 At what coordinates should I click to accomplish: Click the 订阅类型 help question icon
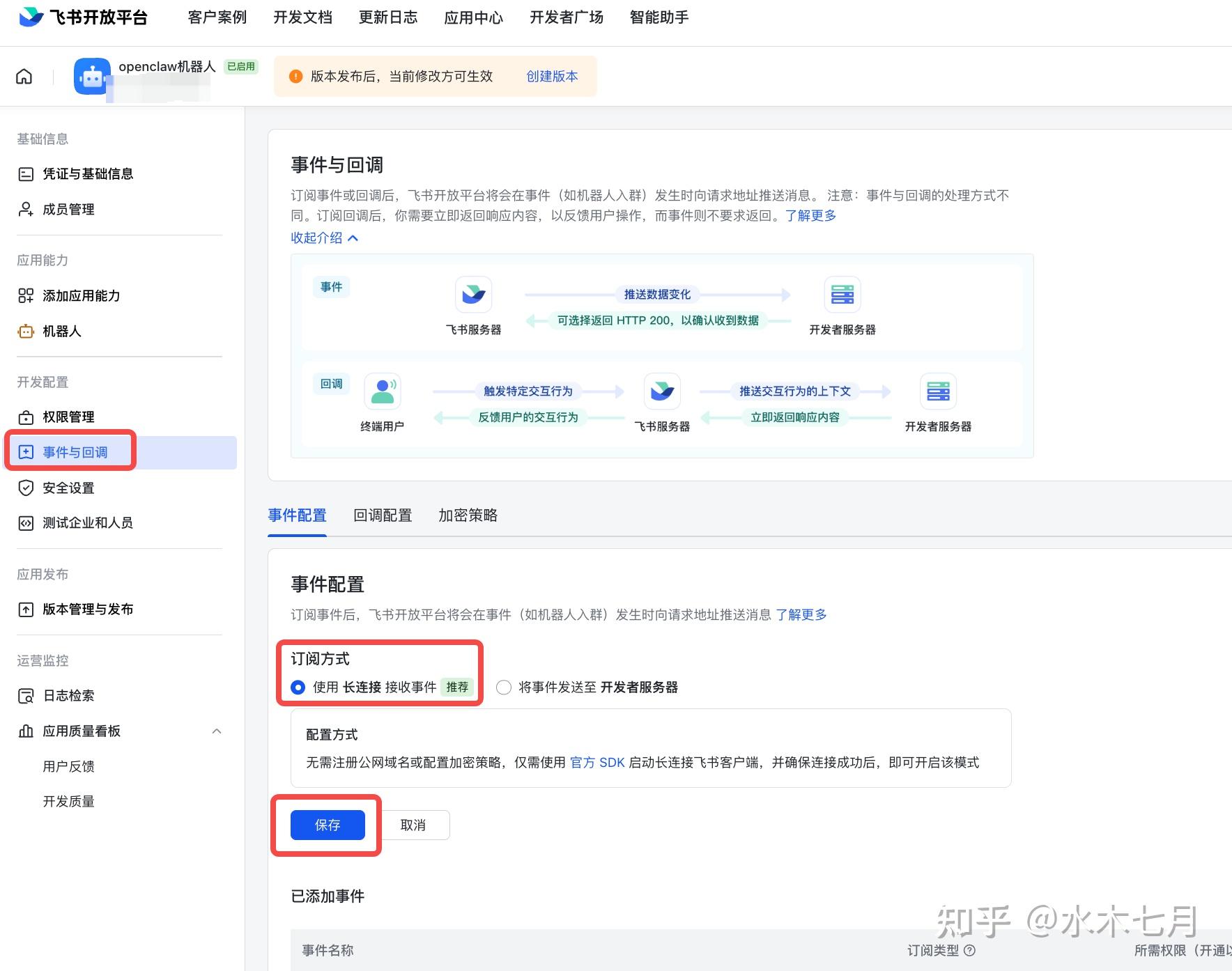click(969, 950)
